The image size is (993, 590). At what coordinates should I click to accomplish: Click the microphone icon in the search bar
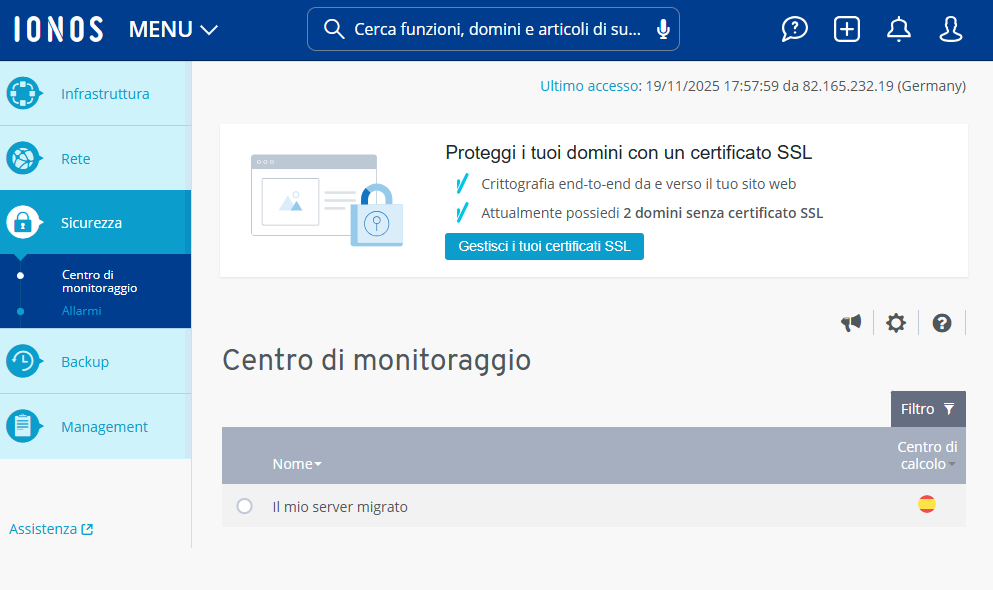(x=662, y=29)
